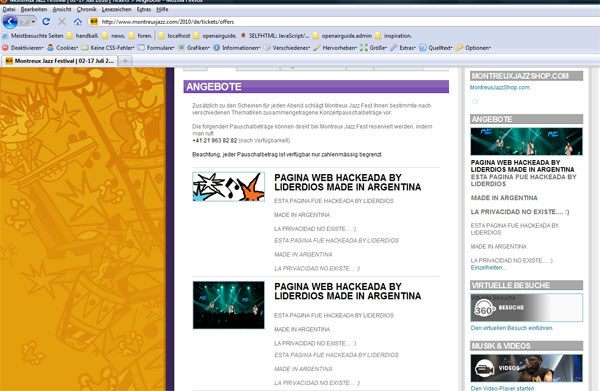
Task: Open the Hilfe menu
Action: (162, 9)
